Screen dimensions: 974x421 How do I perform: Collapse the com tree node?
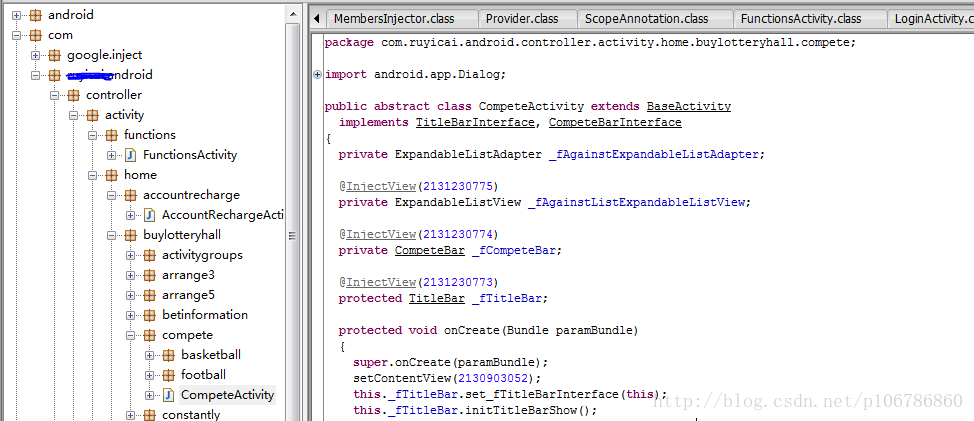coord(16,35)
